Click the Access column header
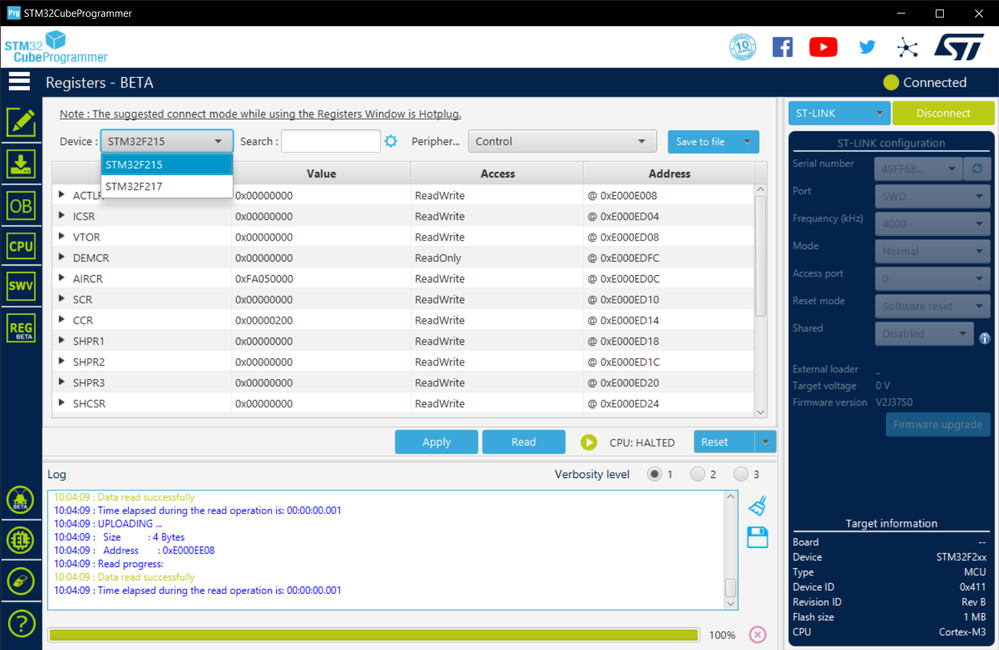 pos(497,173)
